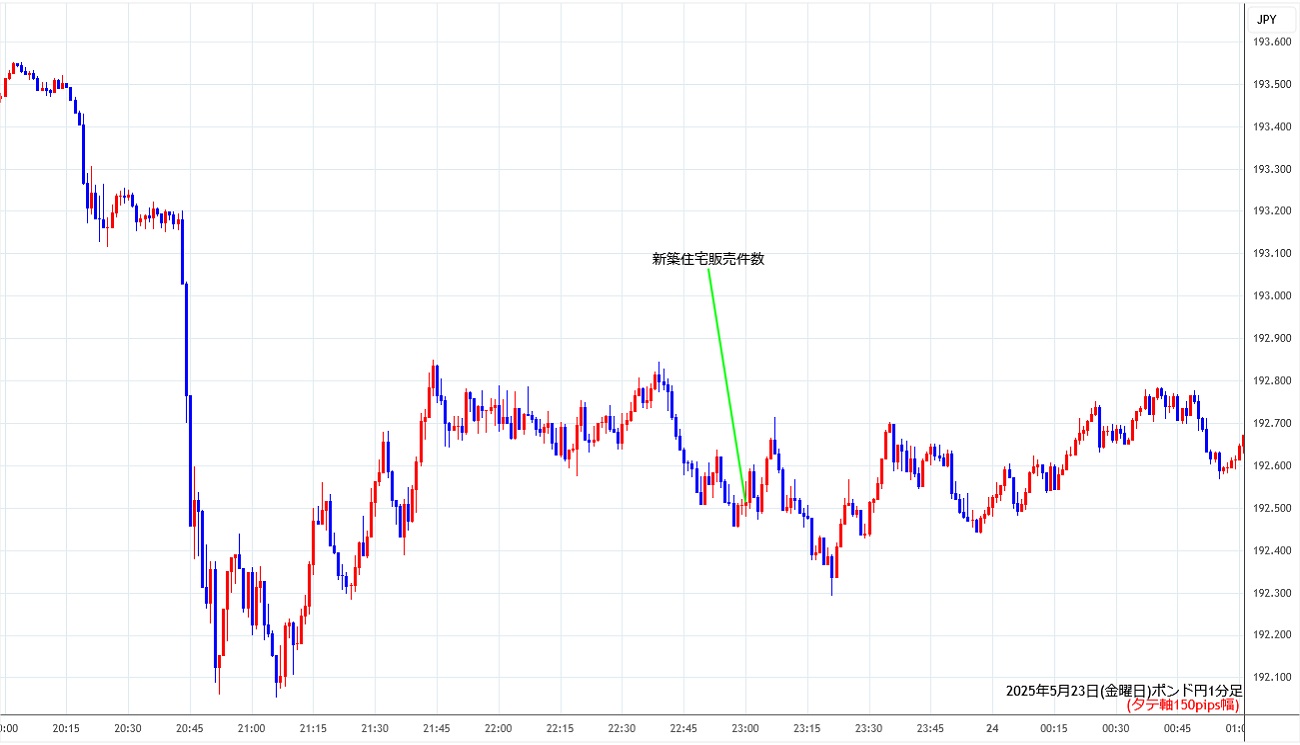Select the 新築住宅販売件数 annotation label
This screenshot has height=745, width=1300.
click(708, 259)
